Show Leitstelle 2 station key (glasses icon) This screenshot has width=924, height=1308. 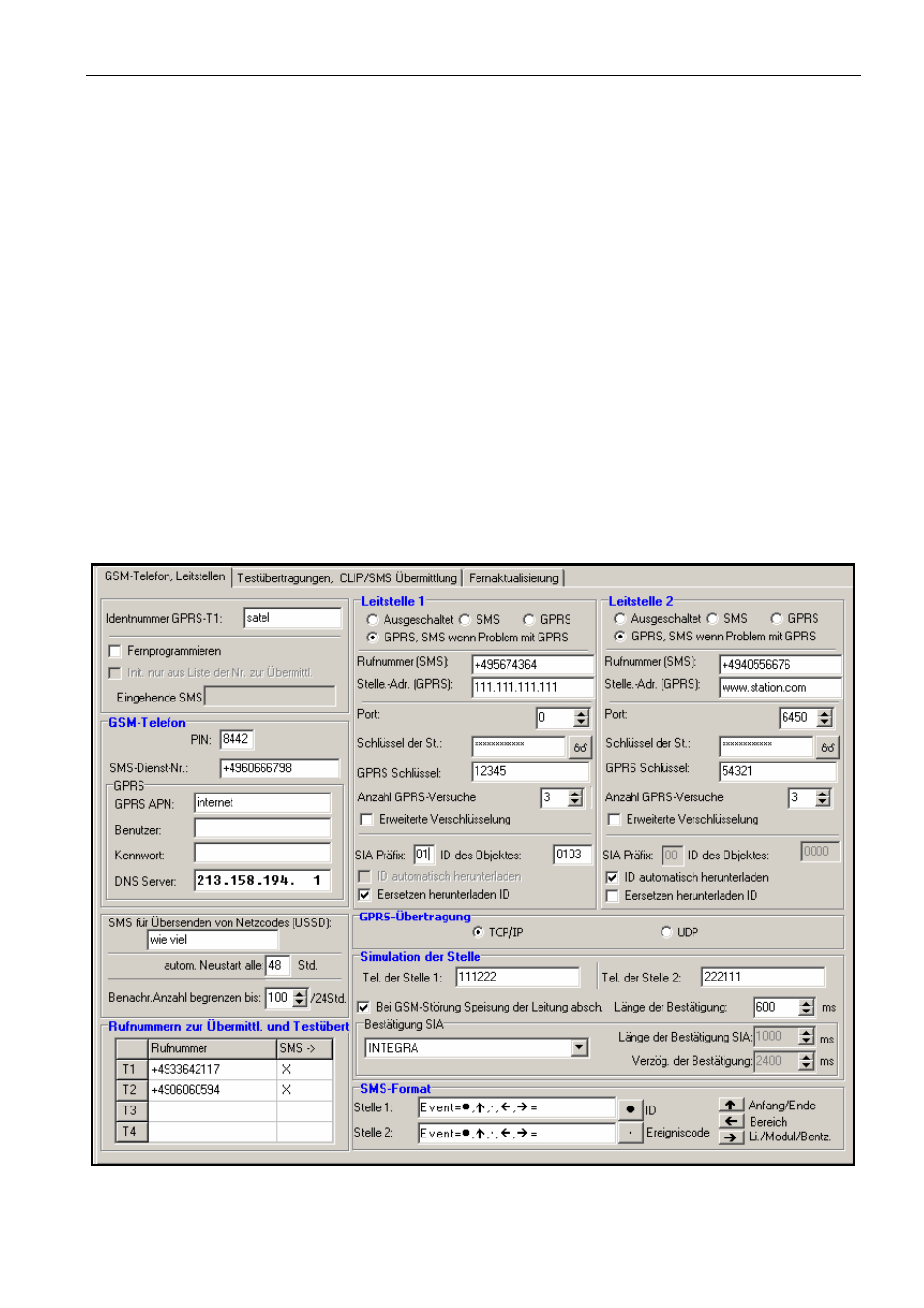tap(827, 747)
